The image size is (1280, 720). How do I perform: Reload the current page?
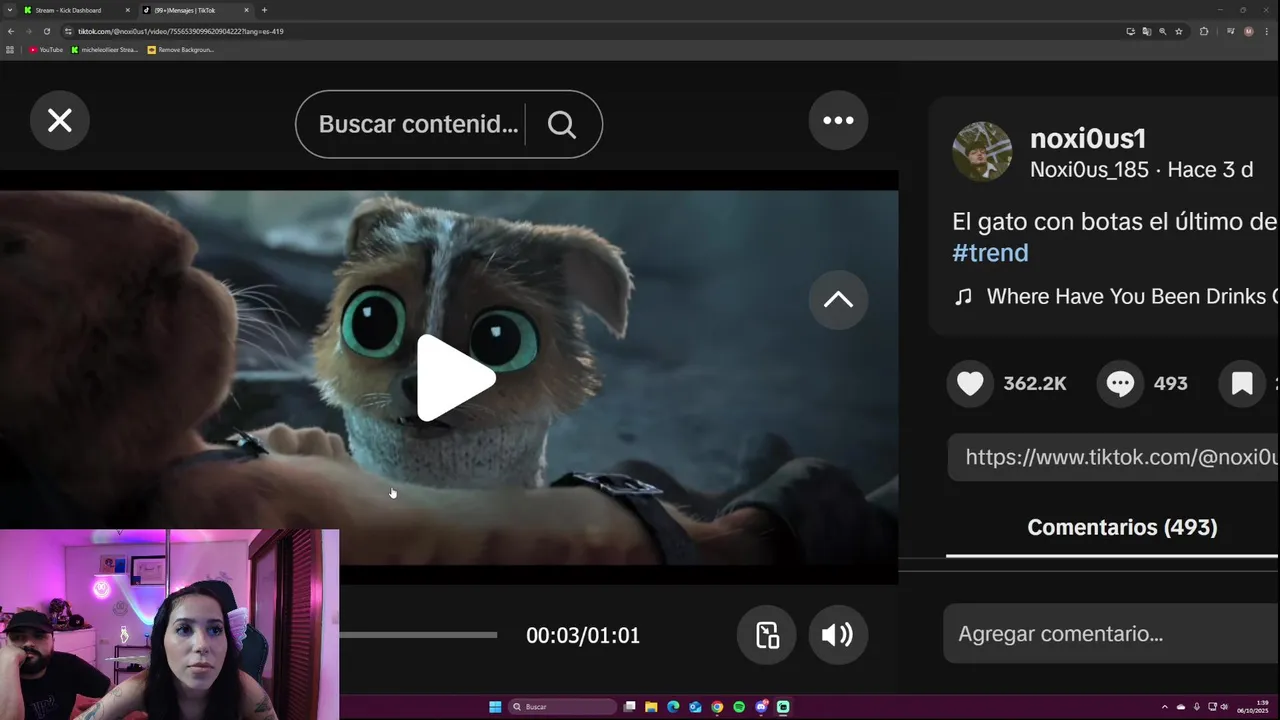(x=46, y=31)
